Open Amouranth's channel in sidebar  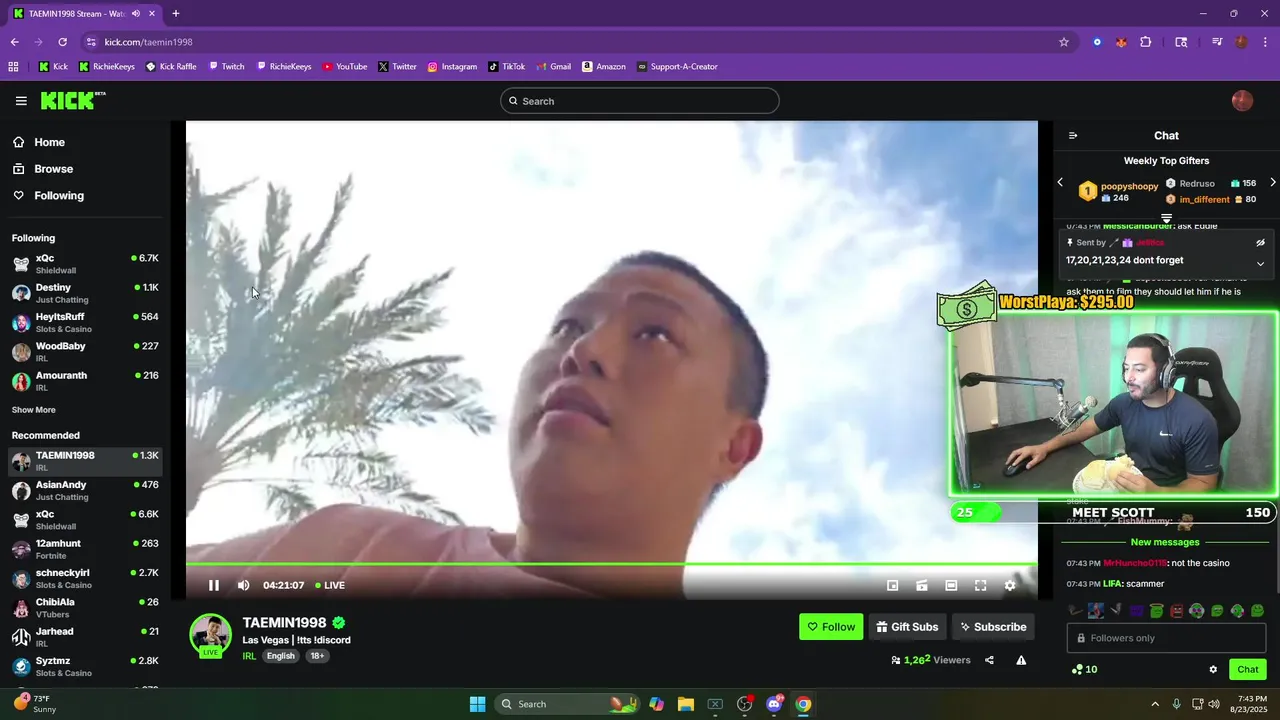tap(85, 381)
